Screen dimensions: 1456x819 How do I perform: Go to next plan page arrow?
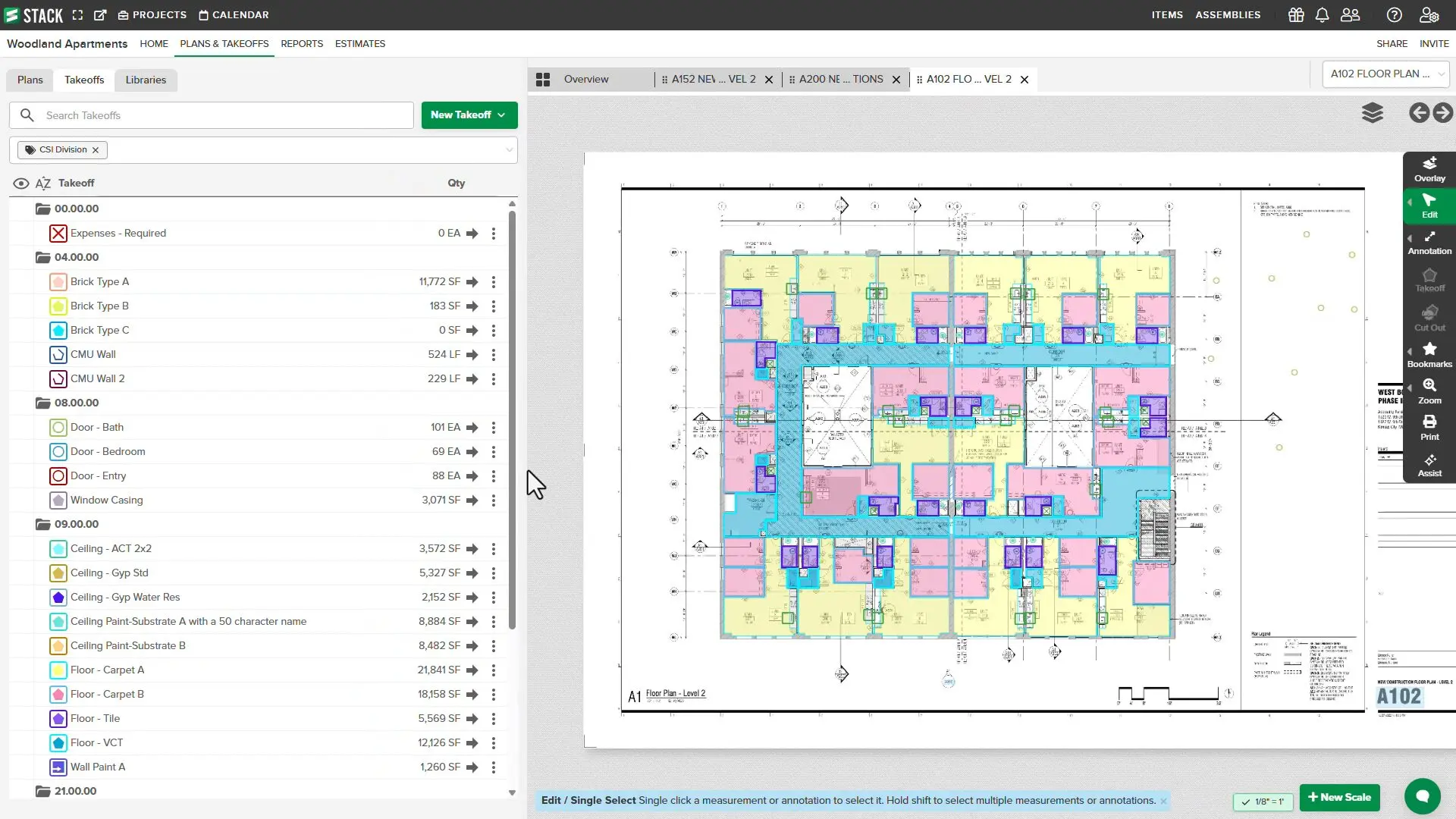[x=1443, y=113]
